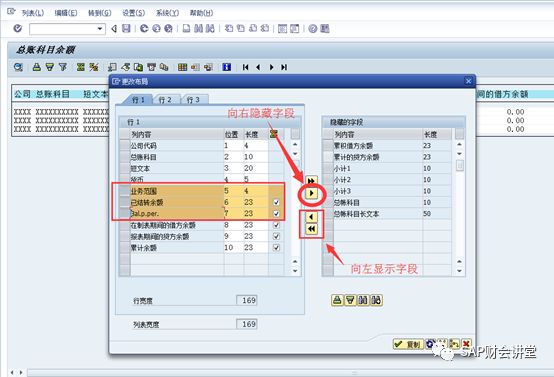Click the Filter funnel icon in the list toolbar

click(63, 67)
